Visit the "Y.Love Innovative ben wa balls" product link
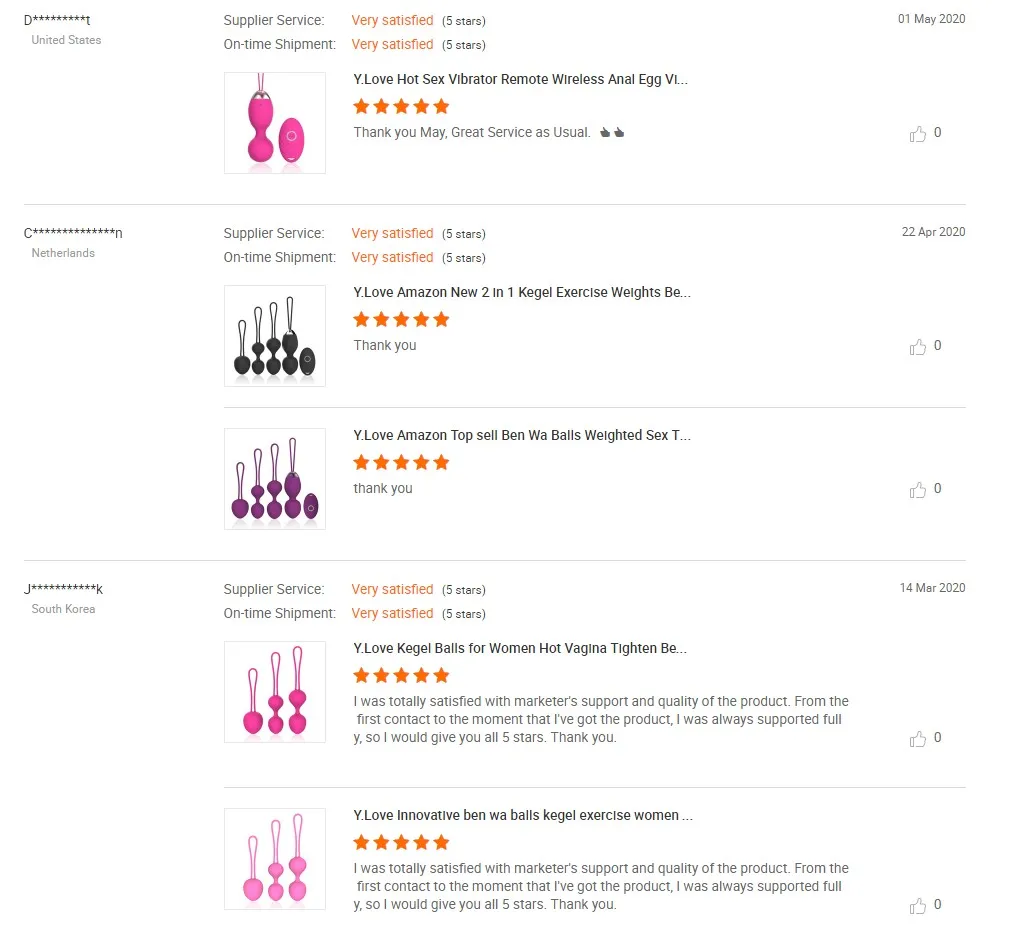1009x928 pixels. pyautogui.click(x=522, y=815)
